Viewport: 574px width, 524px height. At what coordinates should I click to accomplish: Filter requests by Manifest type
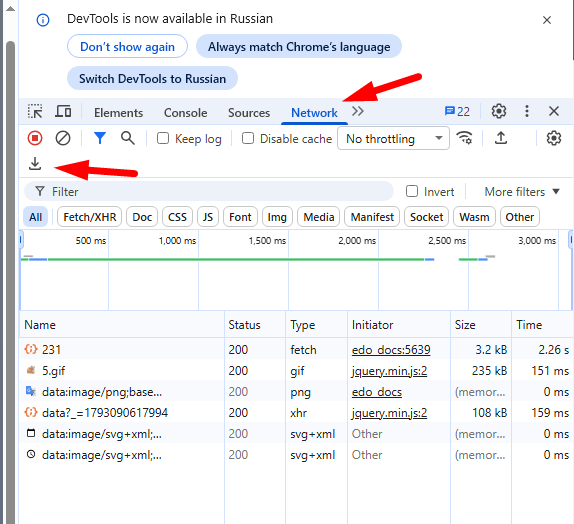372,217
